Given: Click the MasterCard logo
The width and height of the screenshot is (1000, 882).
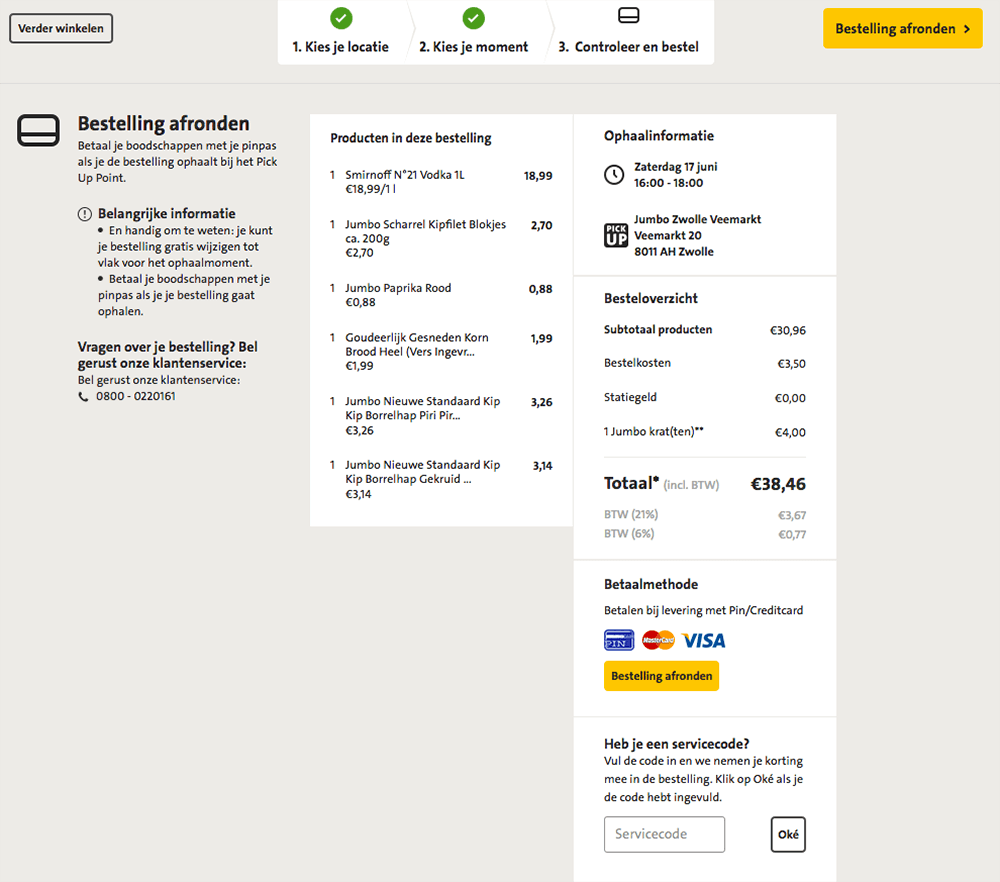Looking at the screenshot, I should [659, 640].
